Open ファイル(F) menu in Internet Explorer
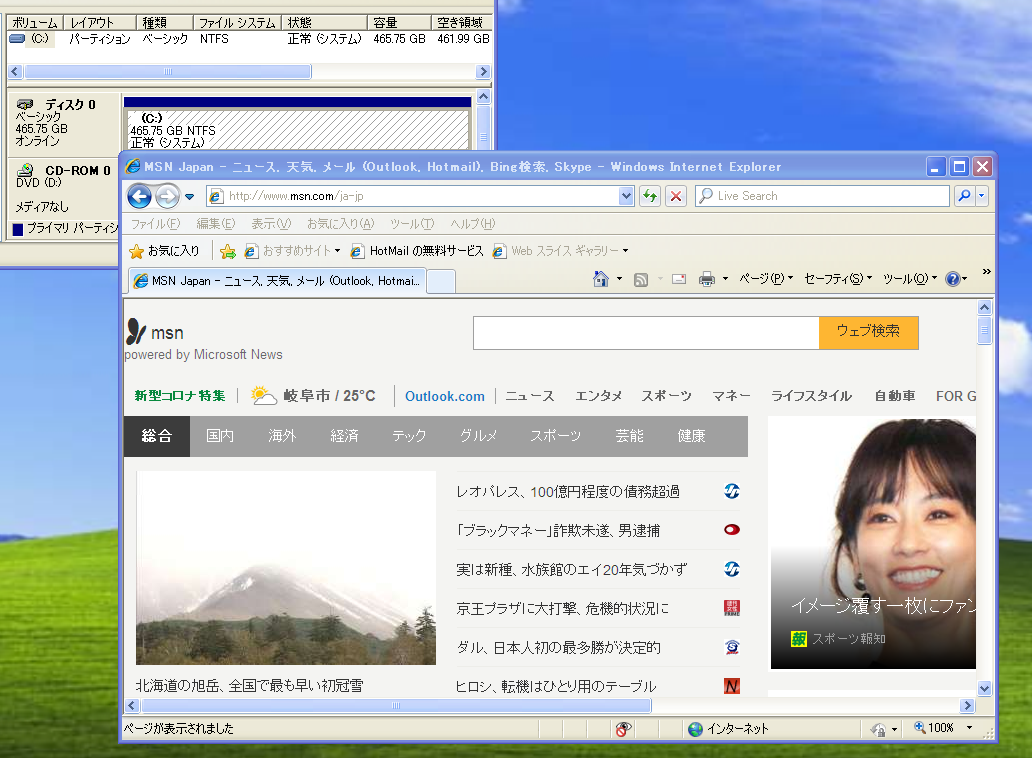This screenshot has width=1032, height=758. pyautogui.click(x=155, y=224)
